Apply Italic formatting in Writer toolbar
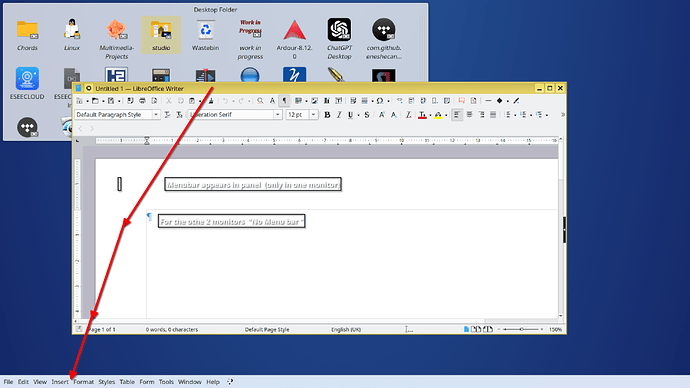This screenshot has height=388, width=690. point(339,115)
